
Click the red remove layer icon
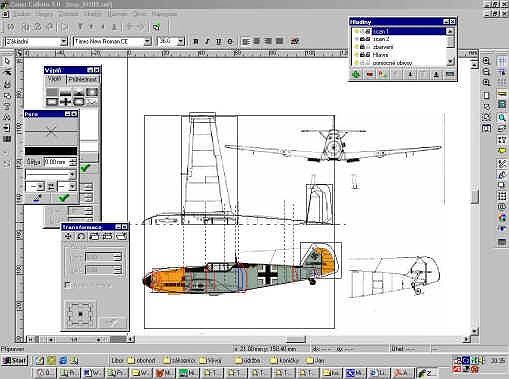coord(369,74)
